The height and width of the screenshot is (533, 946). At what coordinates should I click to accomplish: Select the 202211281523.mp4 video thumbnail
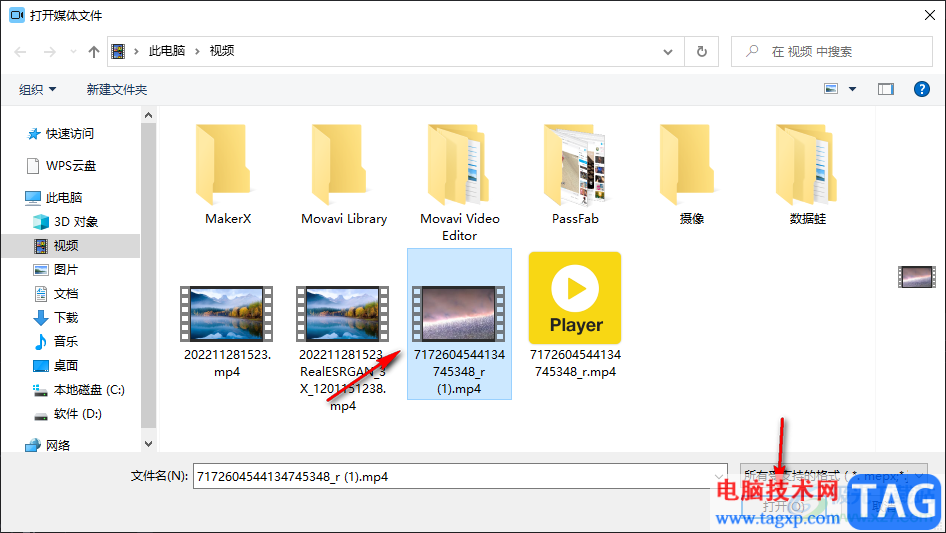[x=227, y=314]
